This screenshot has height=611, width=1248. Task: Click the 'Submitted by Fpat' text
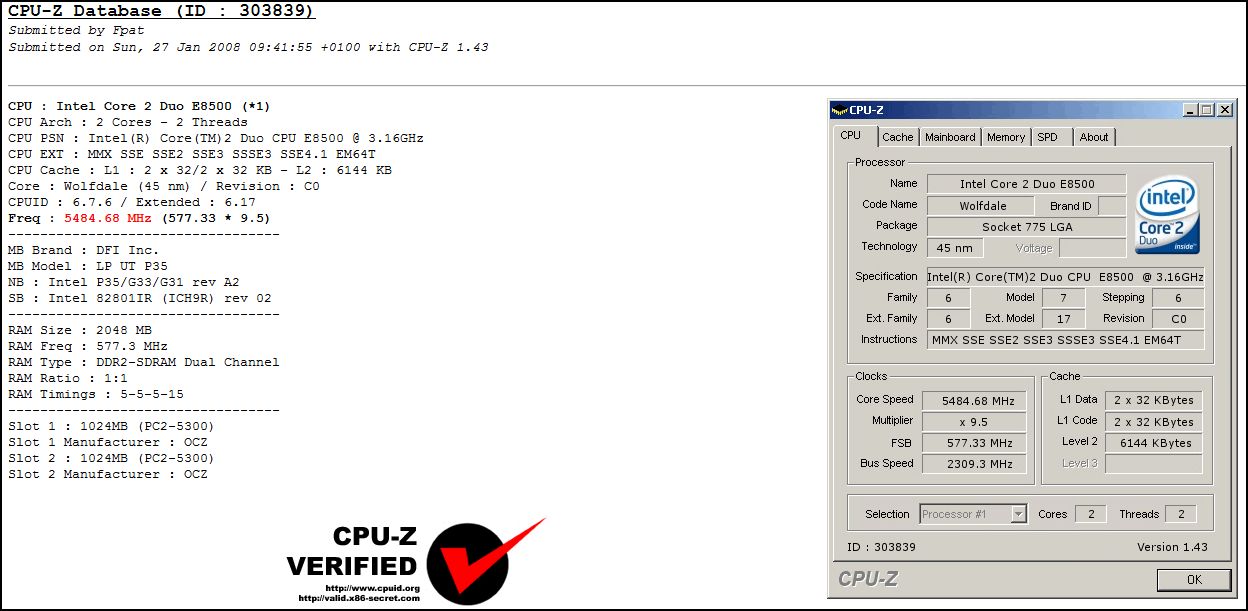pos(76,31)
